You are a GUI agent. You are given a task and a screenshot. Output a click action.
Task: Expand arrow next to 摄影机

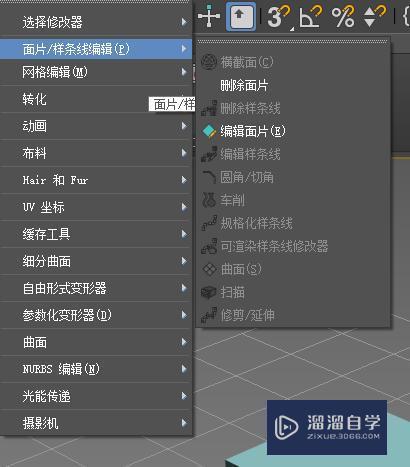(184, 423)
